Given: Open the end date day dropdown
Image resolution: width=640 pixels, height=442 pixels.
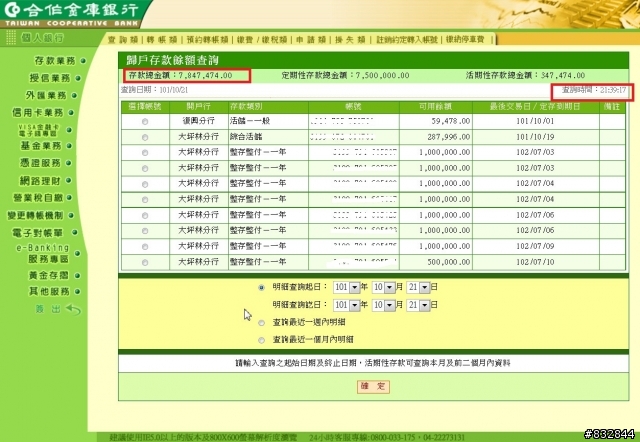Looking at the screenshot, I should point(418,305).
